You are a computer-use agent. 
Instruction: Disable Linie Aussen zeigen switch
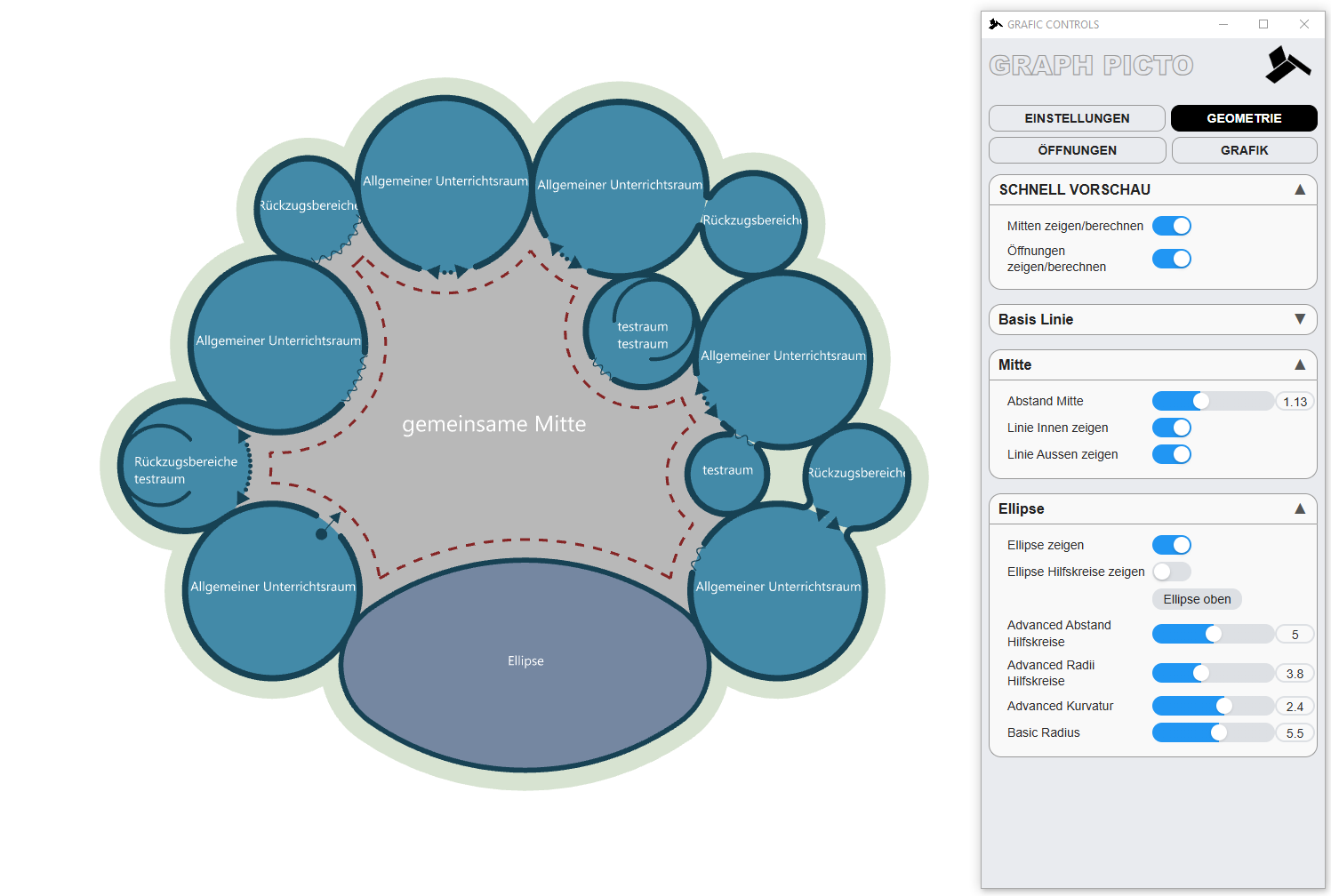click(1171, 454)
